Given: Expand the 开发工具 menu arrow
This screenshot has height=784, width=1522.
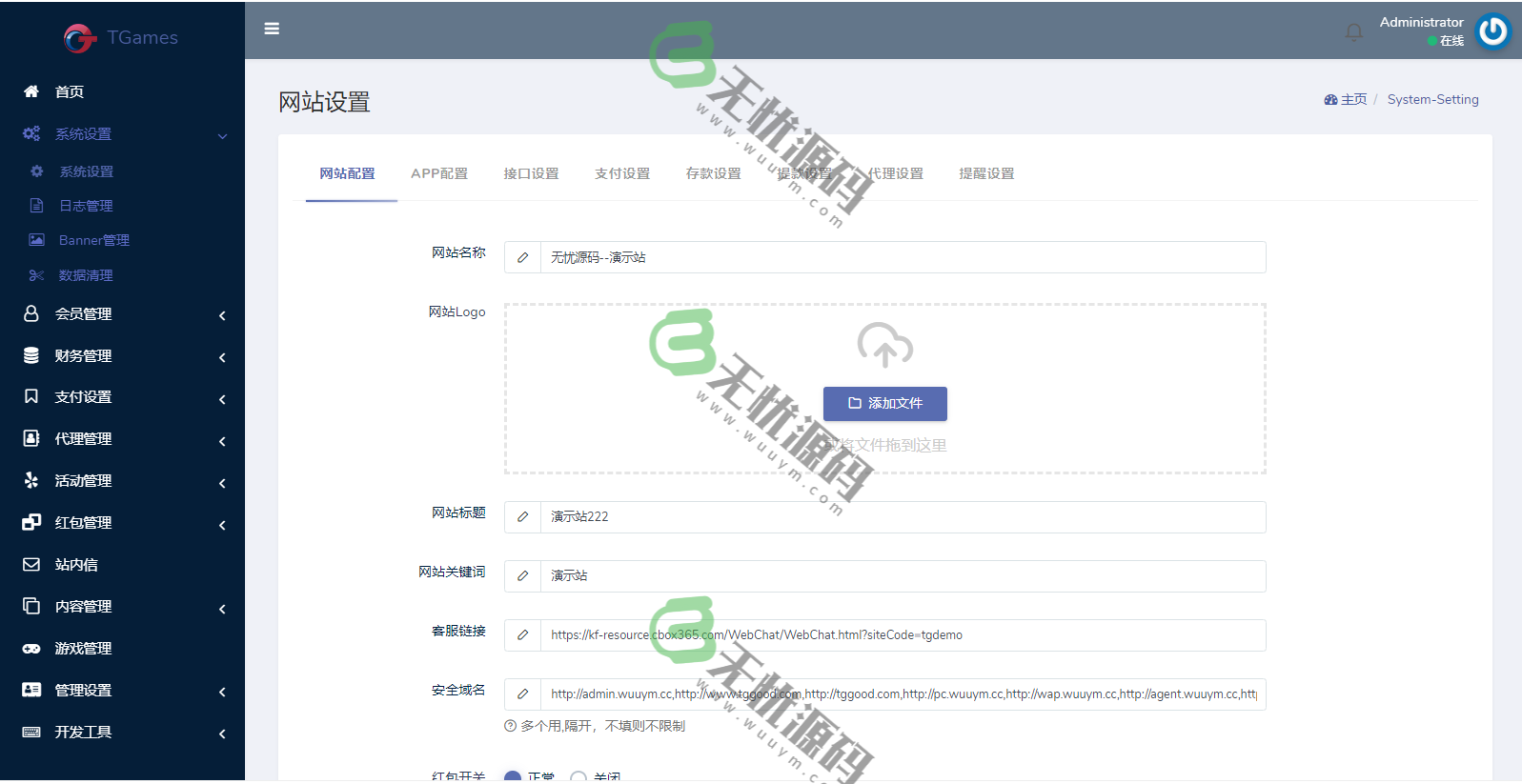Looking at the screenshot, I should click(222, 734).
